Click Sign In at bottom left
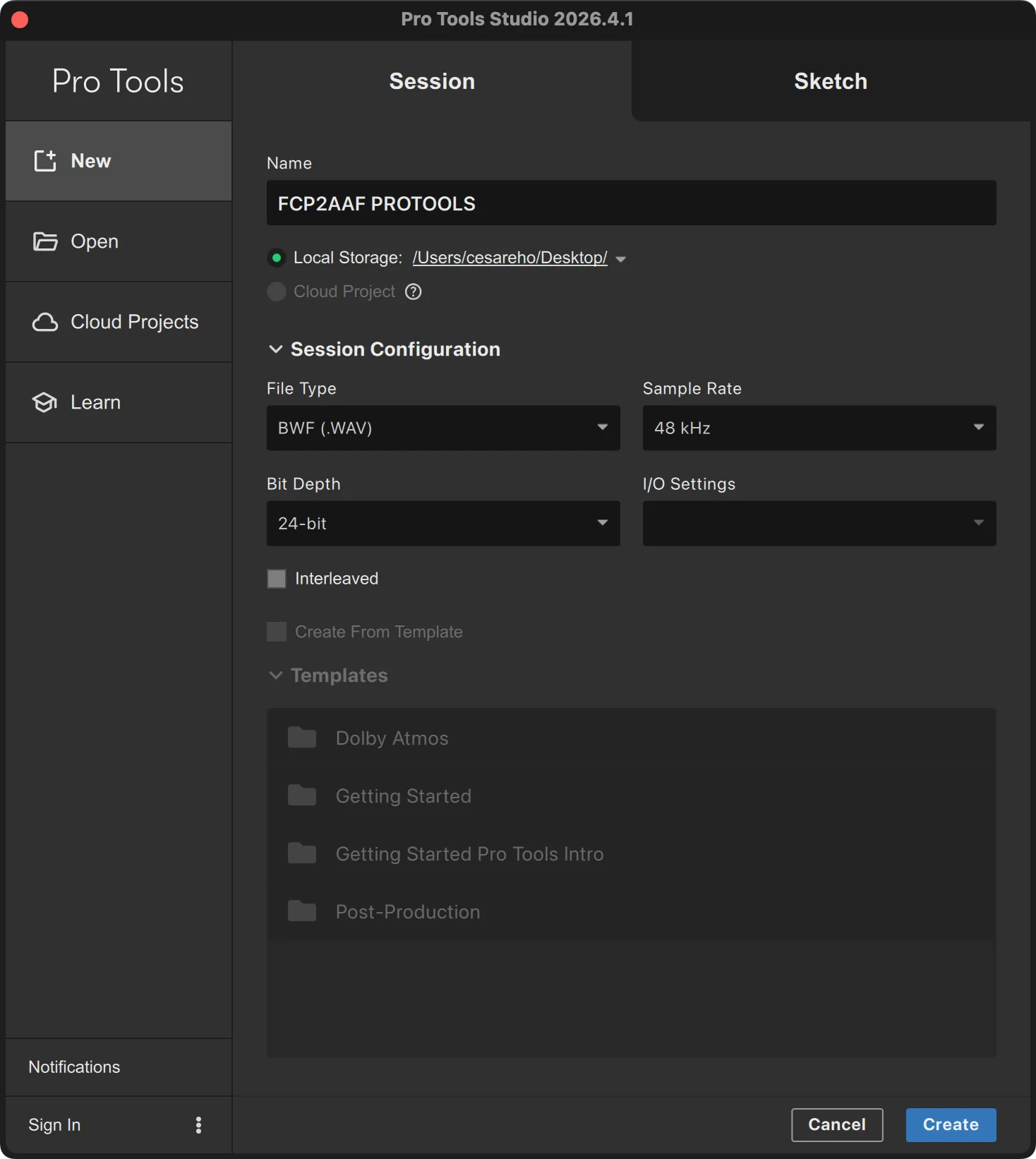Screen dimensions: 1036x1159 pos(54,1124)
